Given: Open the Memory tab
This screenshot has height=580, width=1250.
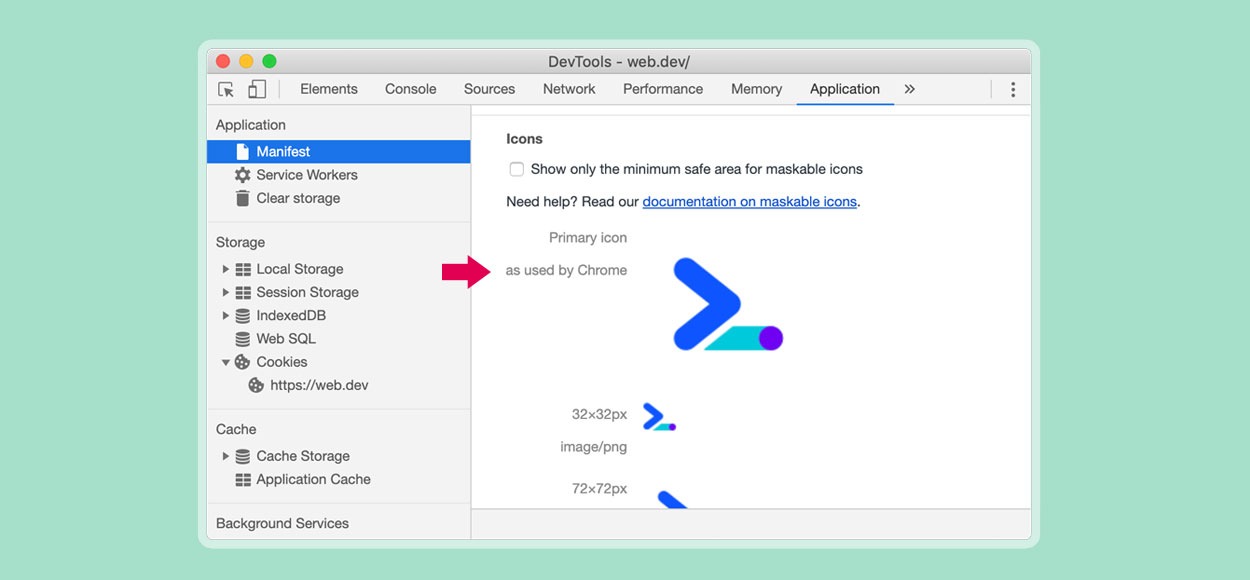Looking at the screenshot, I should (x=756, y=89).
